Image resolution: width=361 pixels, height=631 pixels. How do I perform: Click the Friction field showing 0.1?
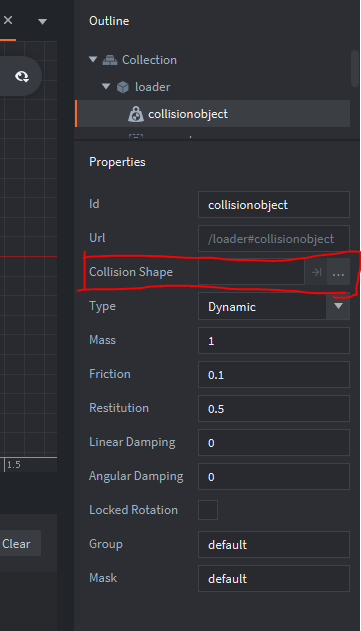click(x=274, y=374)
